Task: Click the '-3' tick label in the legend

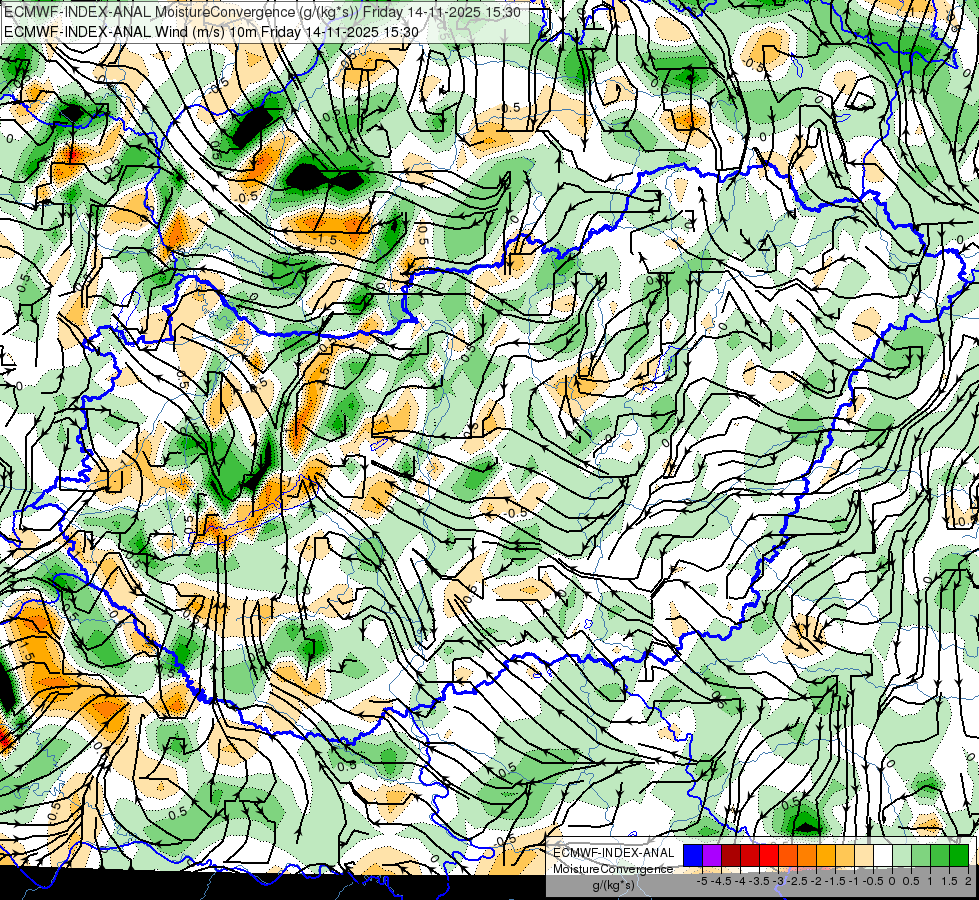Action: [x=778, y=881]
